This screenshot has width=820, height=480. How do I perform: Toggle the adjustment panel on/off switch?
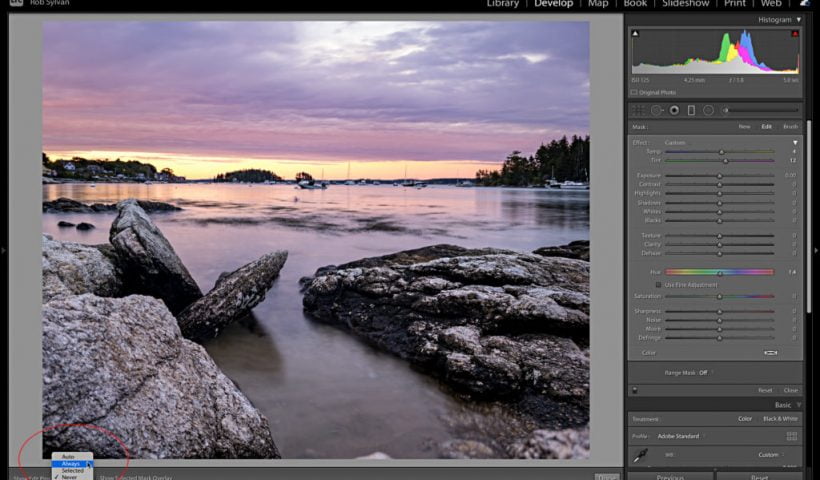[x=634, y=390]
